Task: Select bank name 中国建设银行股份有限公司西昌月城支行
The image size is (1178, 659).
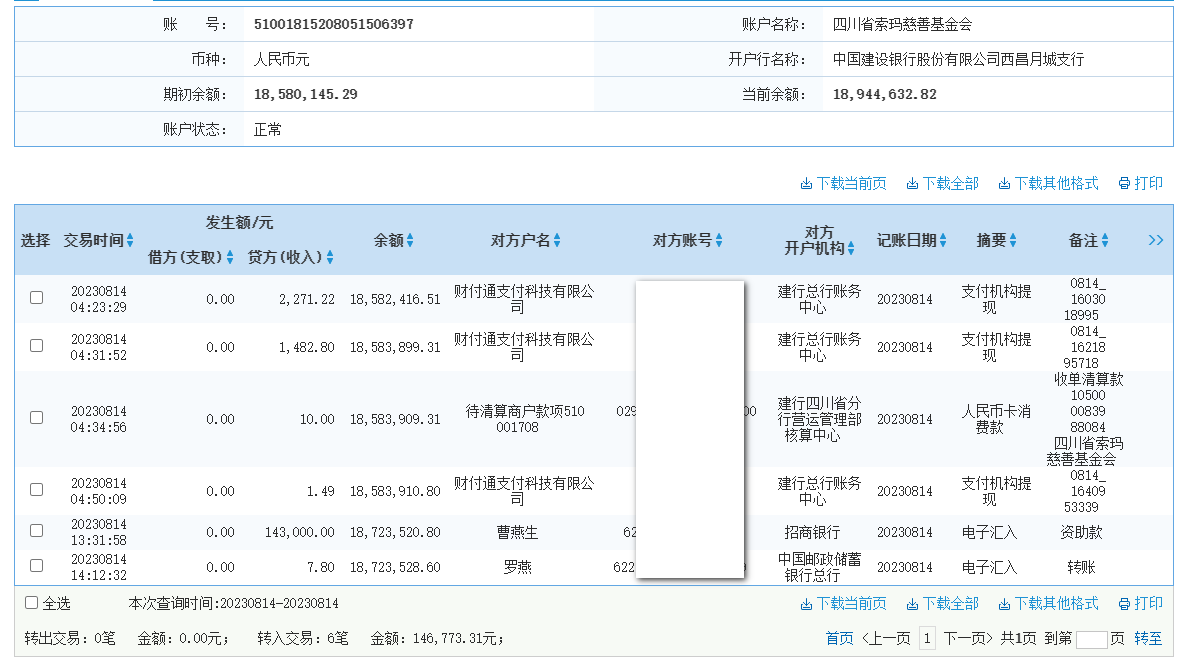Action: pos(959,59)
